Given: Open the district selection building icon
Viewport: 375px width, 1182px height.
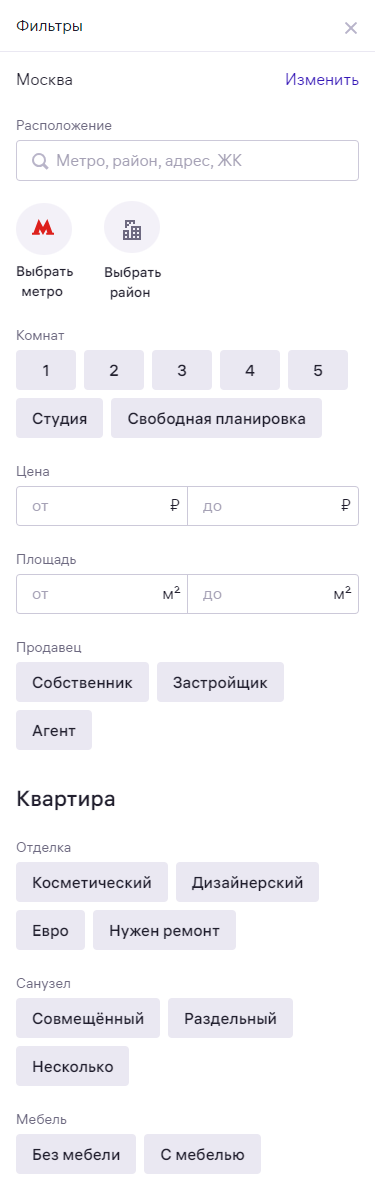Looking at the screenshot, I should 132,229.
